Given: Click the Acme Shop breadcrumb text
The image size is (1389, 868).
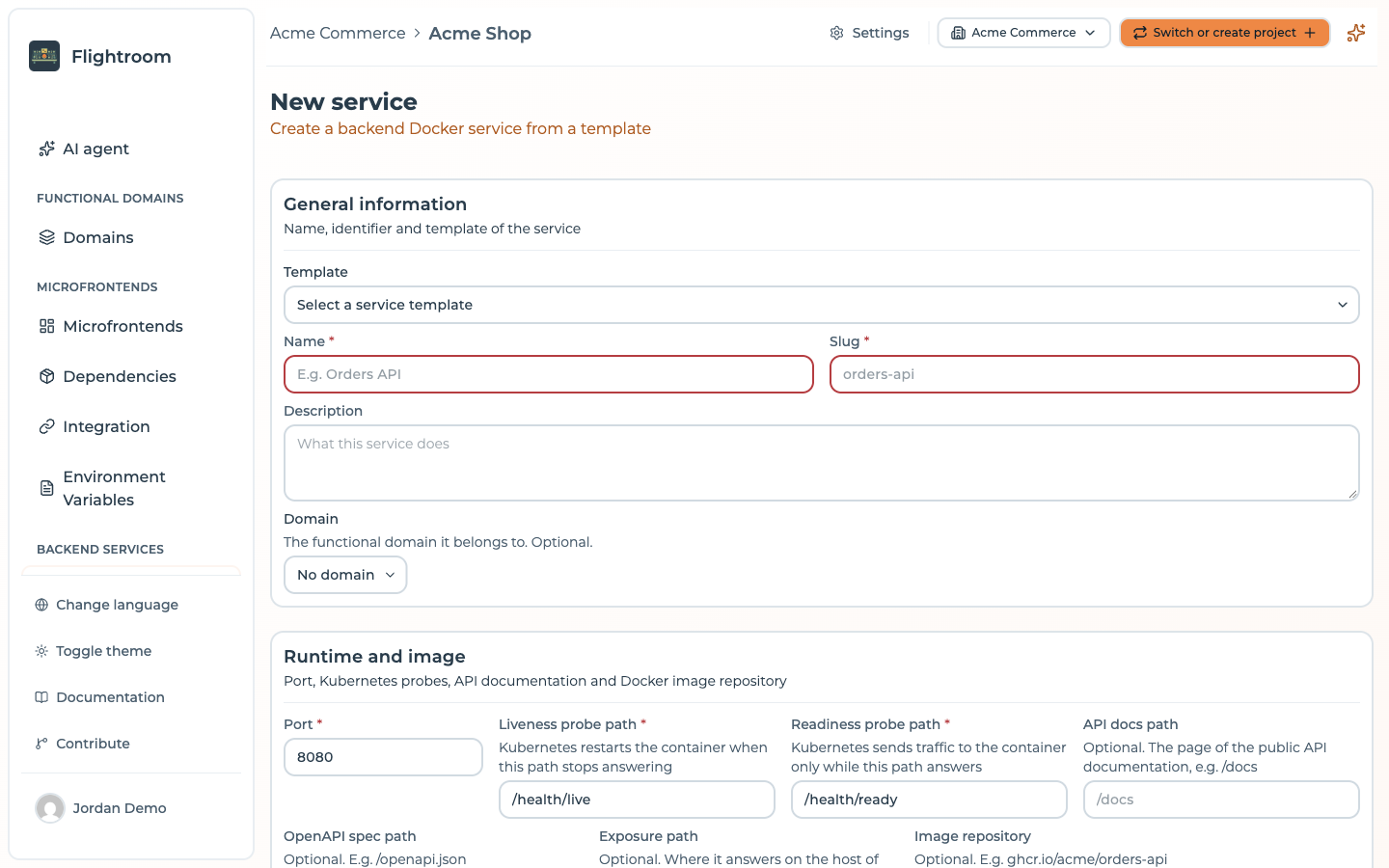Looking at the screenshot, I should coord(480,33).
